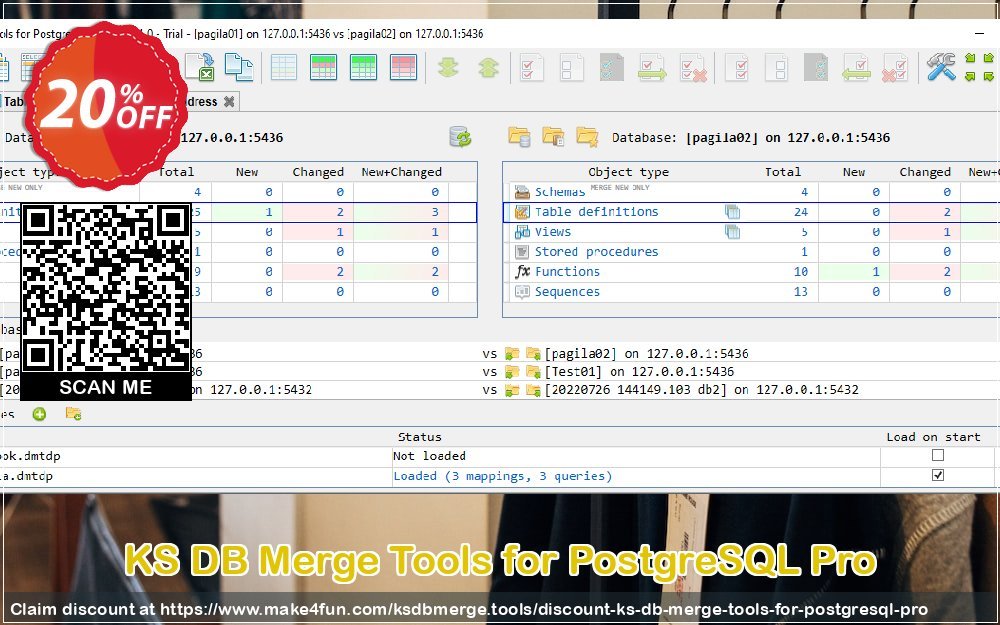Click the small icon in Table definitions row
Viewport: 1000px width, 625px height.
[x=733, y=212]
